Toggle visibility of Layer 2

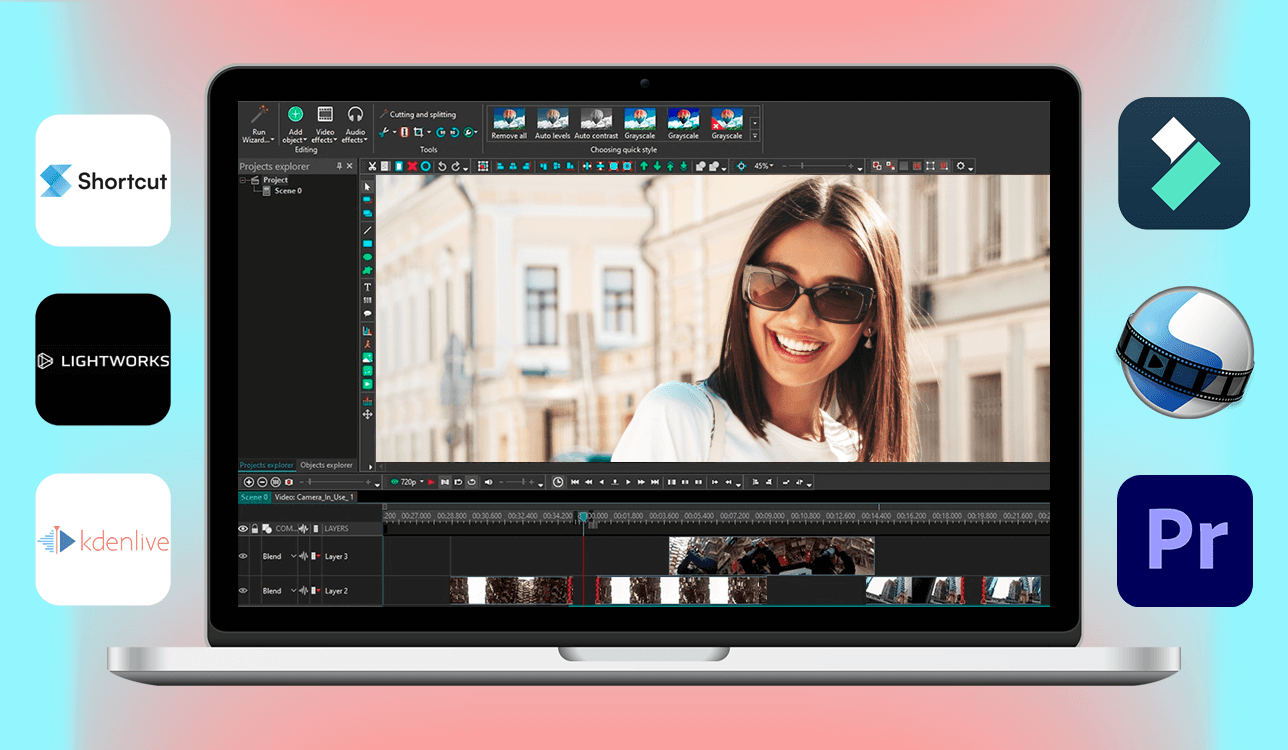[243, 591]
